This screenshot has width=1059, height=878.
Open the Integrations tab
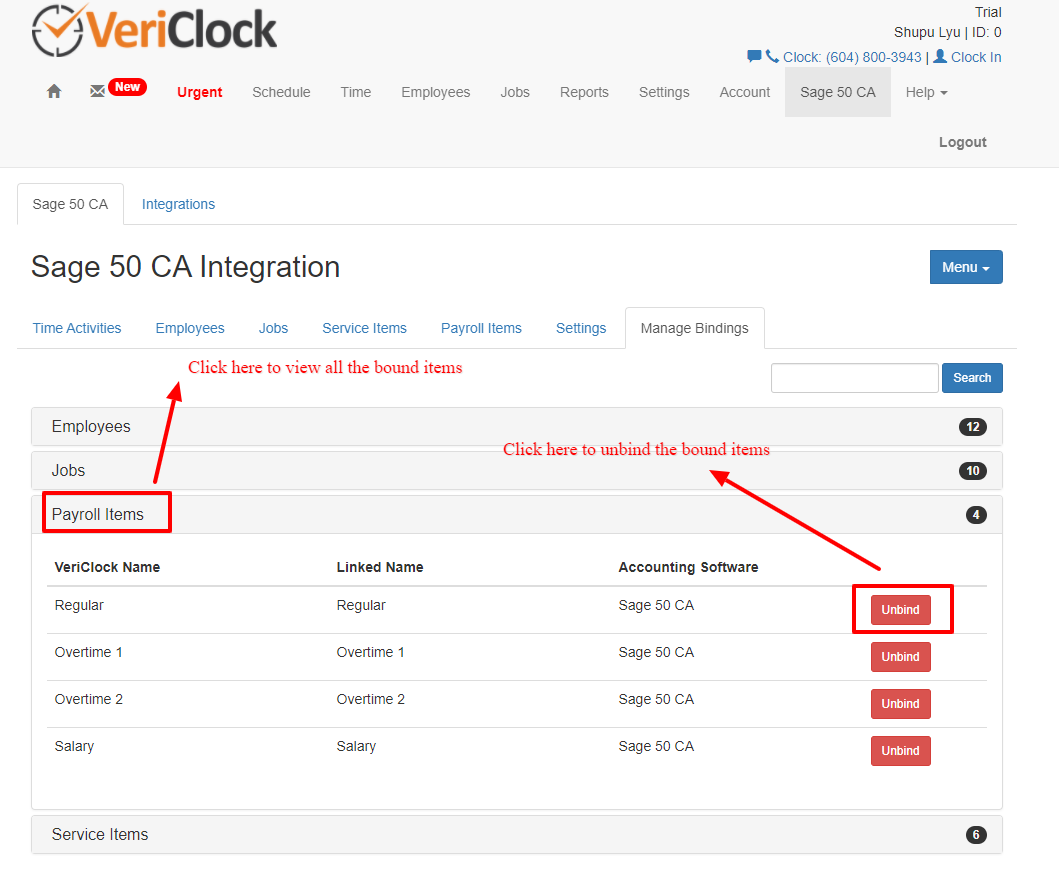pyautogui.click(x=178, y=204)
